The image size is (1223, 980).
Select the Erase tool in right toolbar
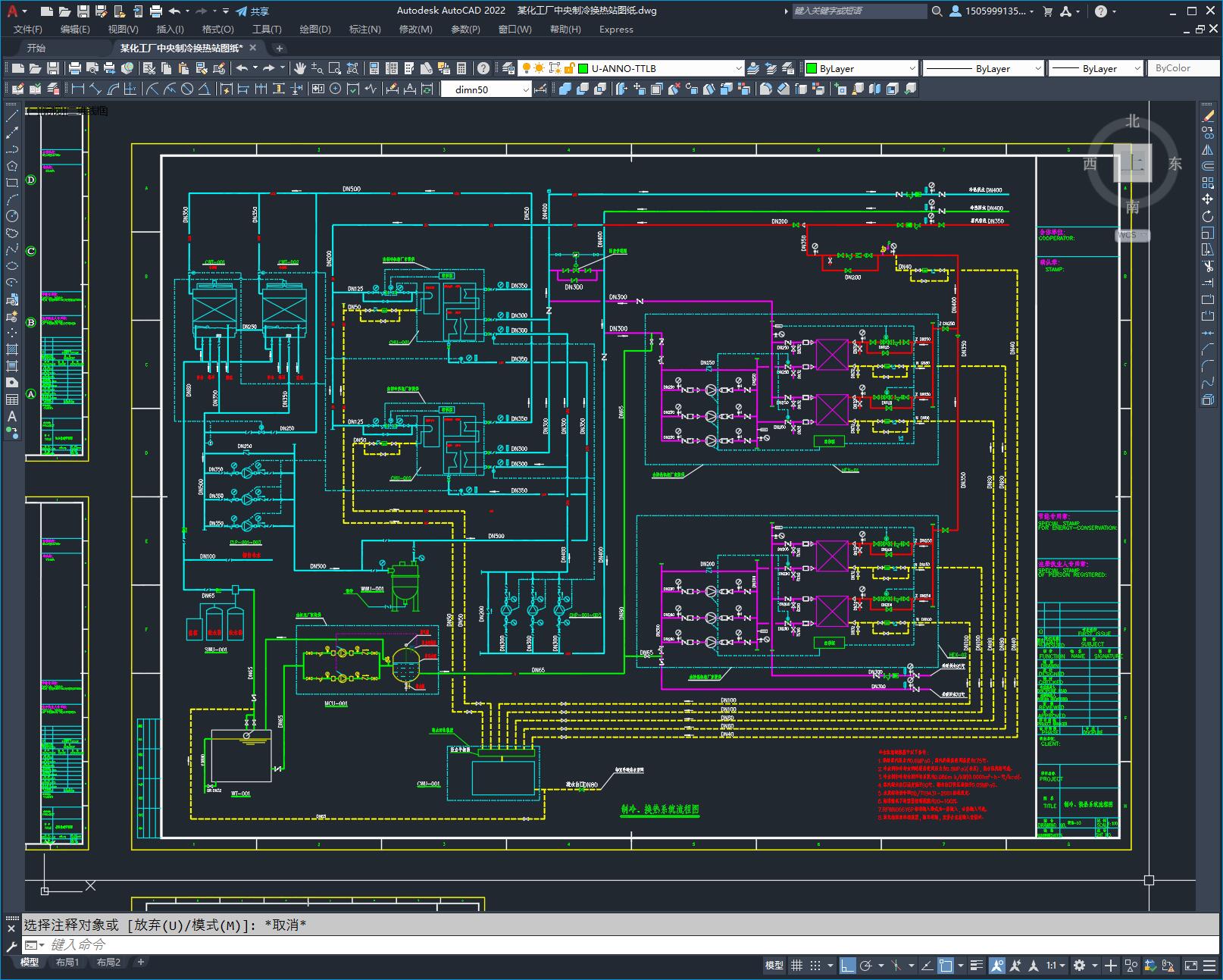click(1208, 116)
